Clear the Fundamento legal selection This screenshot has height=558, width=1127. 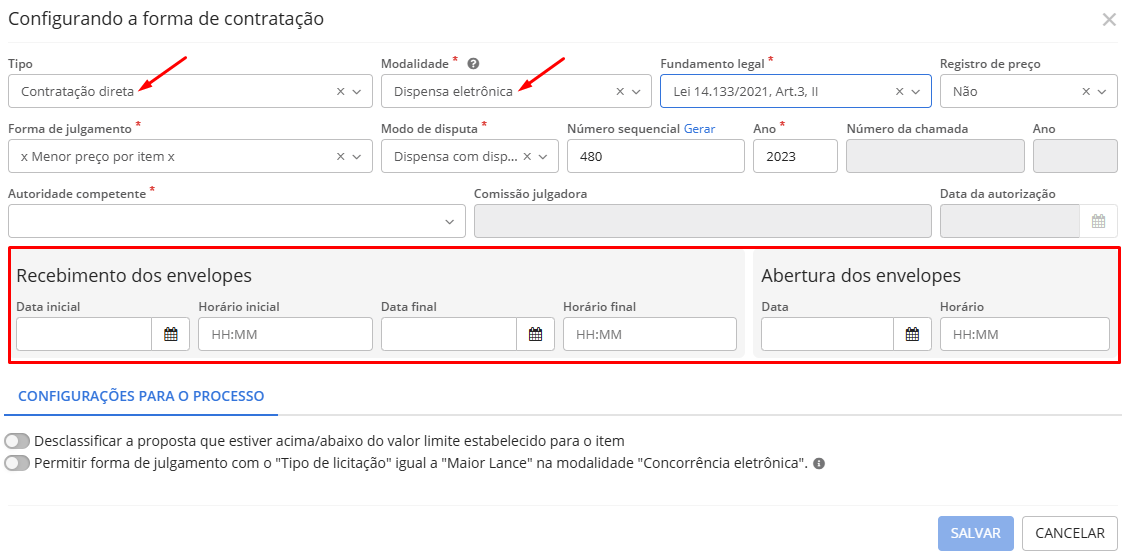899,91
